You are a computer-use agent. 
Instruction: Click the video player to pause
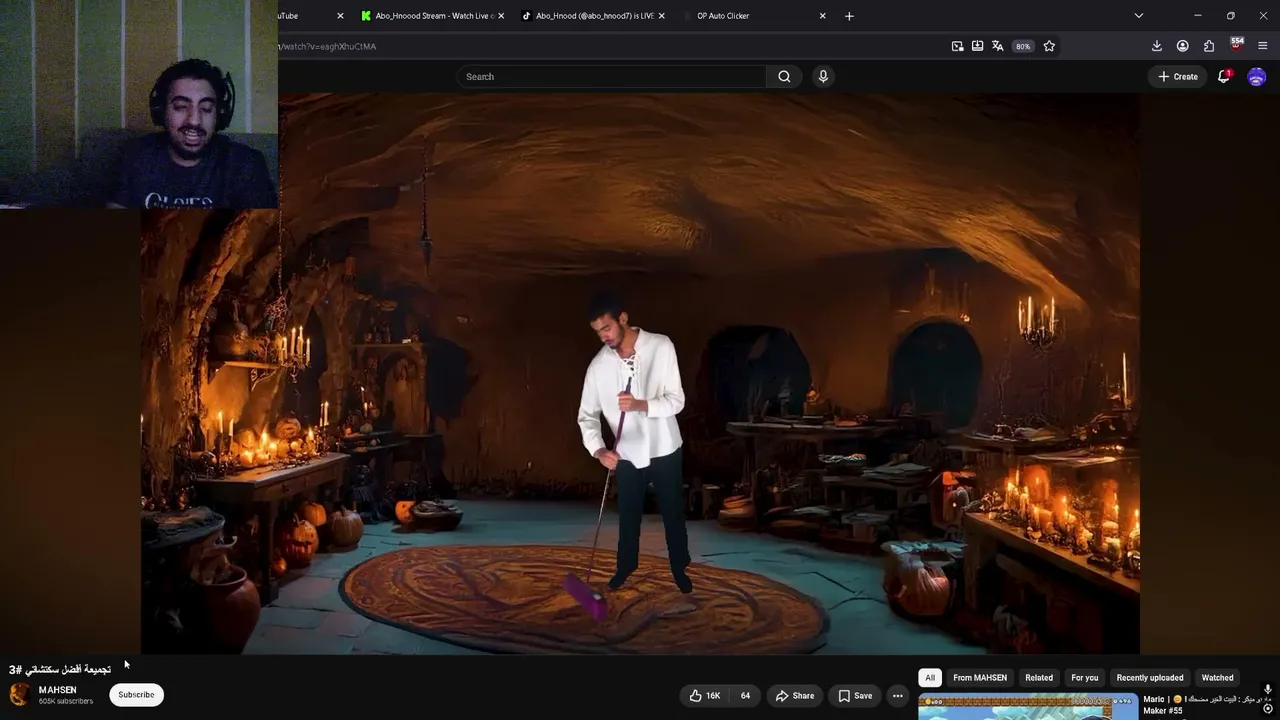[x=640, y=374]
